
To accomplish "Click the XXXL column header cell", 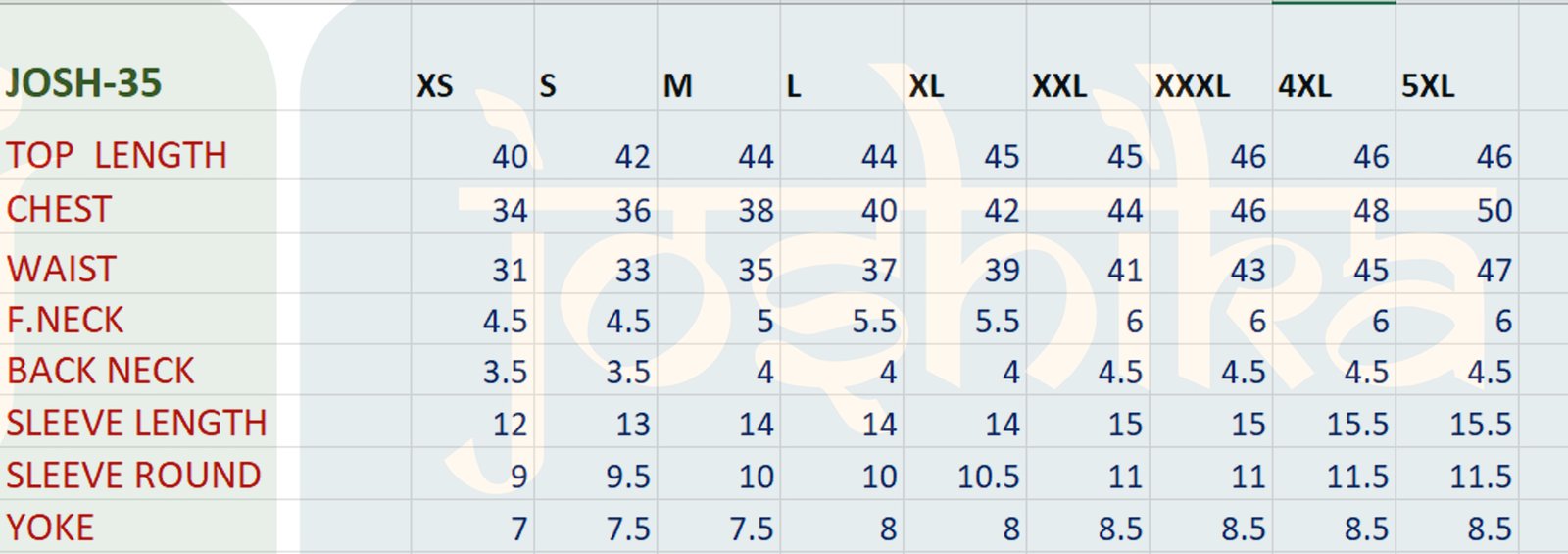I will pyautogui.click(x=1192, y=86).
